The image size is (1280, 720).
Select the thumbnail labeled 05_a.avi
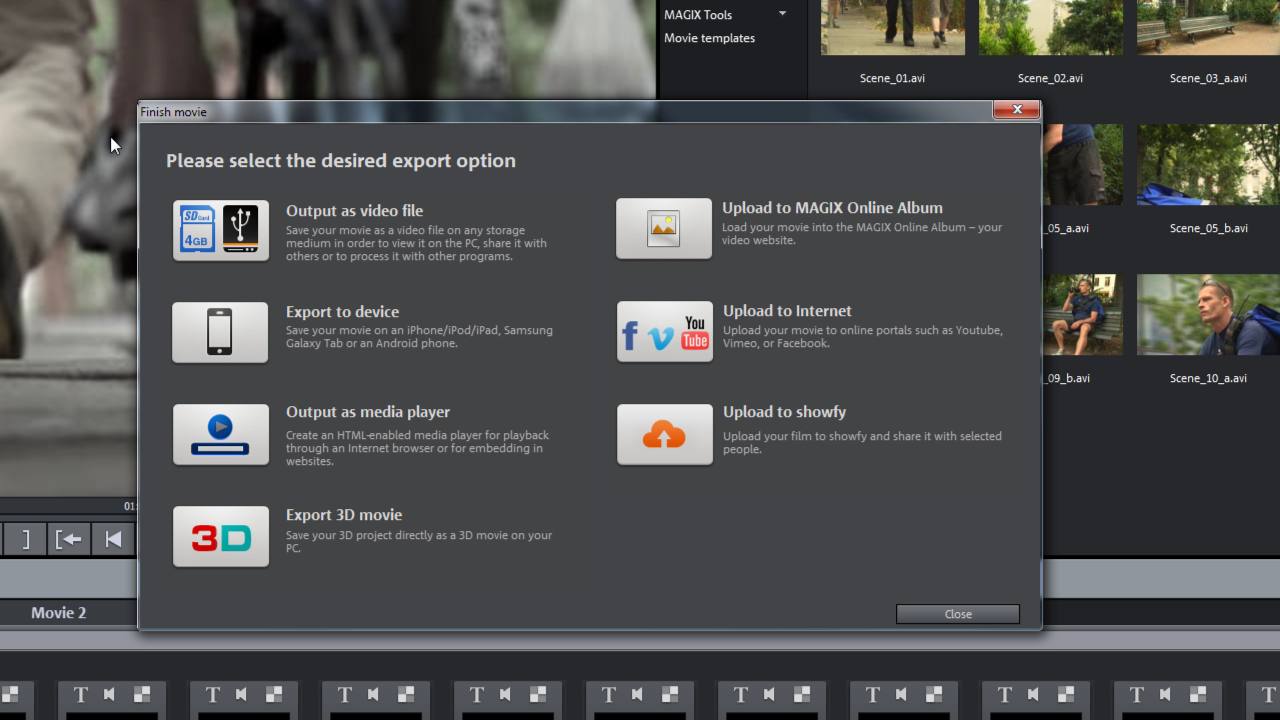[1082, 164]
